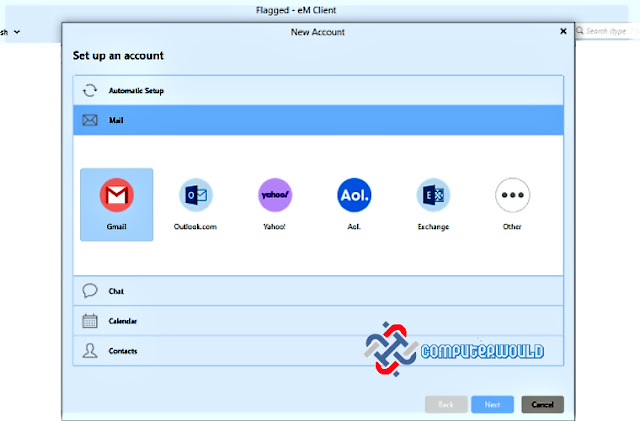The image size is (640, 421).
Task: Expand the Contacts section
Action: click(x=318, y=350)
